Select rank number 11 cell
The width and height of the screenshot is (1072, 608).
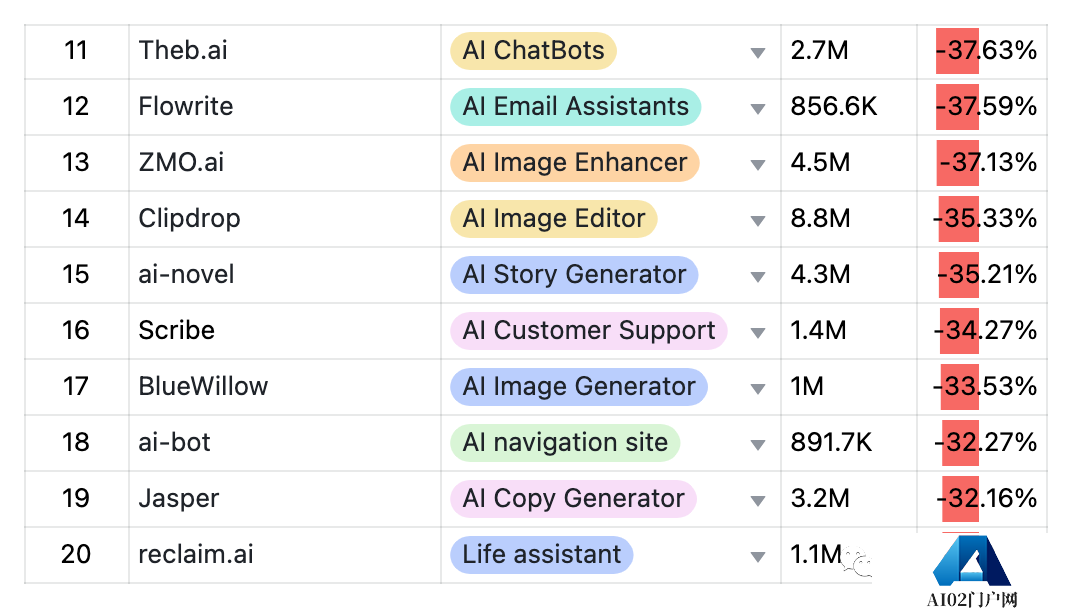[77, 52]
